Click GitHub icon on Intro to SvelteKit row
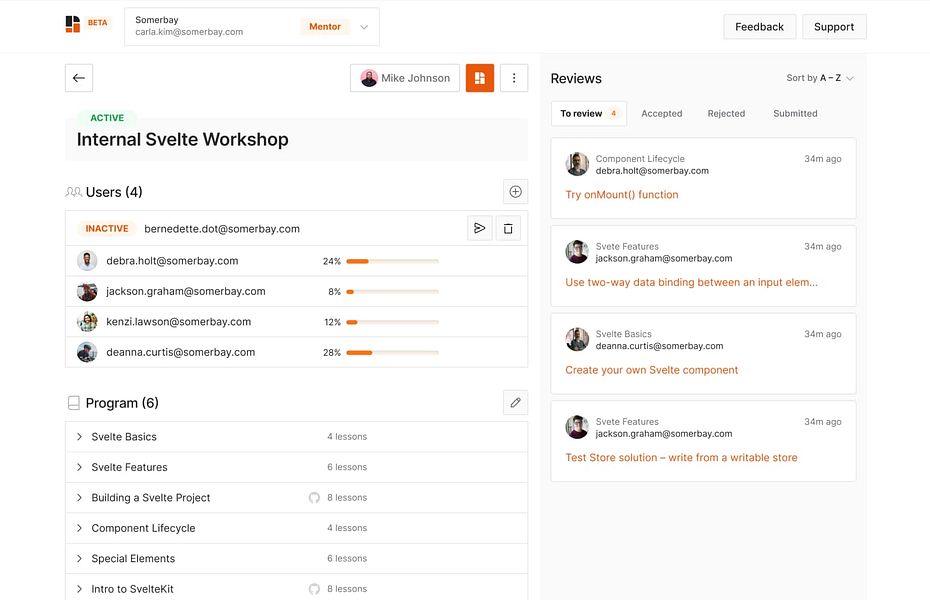Image resolution: width=930 pixels, height=600 pixels. [x=314, y=589]
